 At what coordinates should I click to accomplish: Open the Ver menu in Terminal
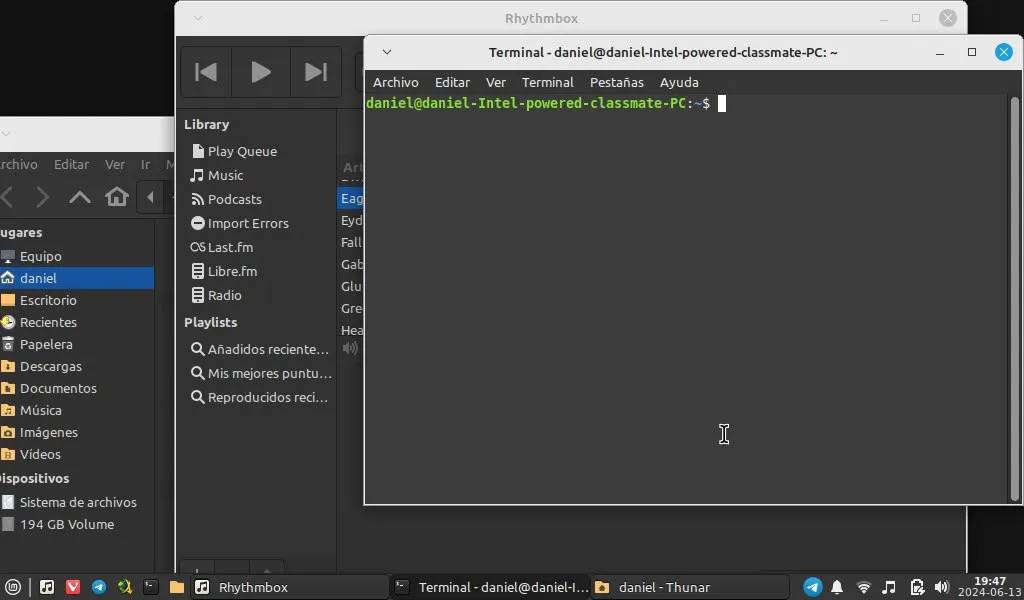tap(496, 83)
